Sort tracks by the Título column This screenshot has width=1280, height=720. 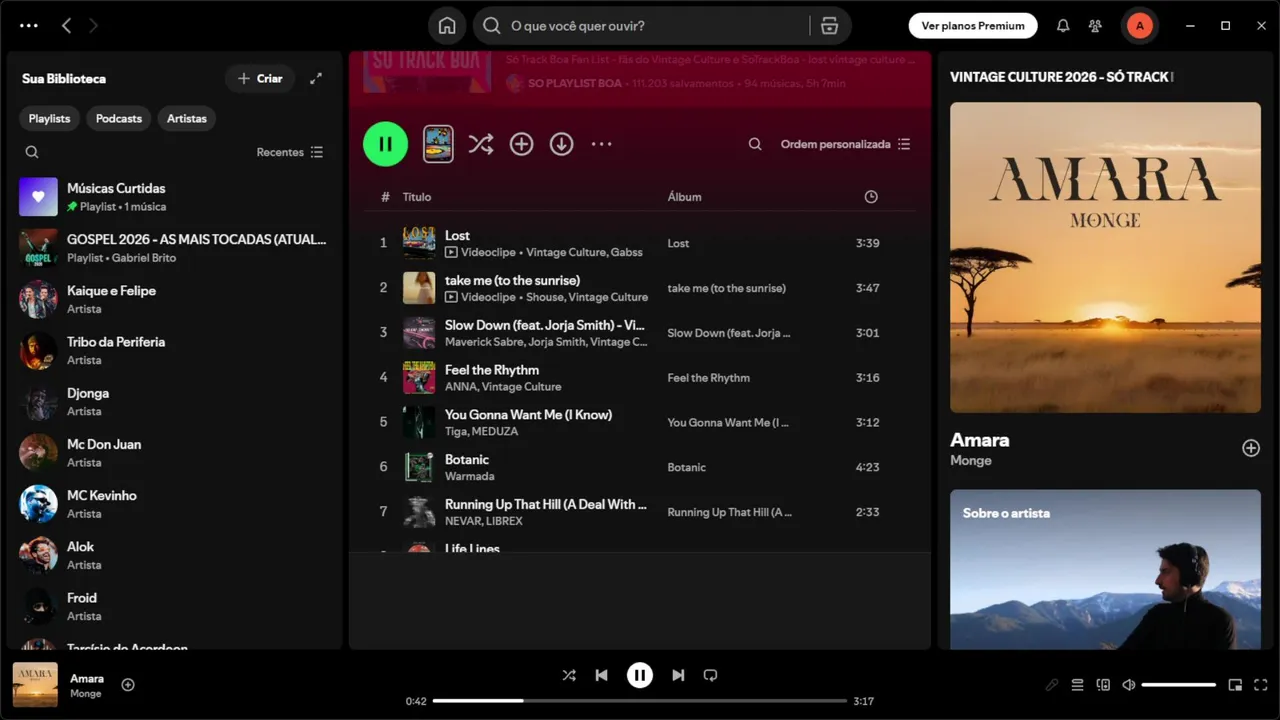(x=417, y=197)
